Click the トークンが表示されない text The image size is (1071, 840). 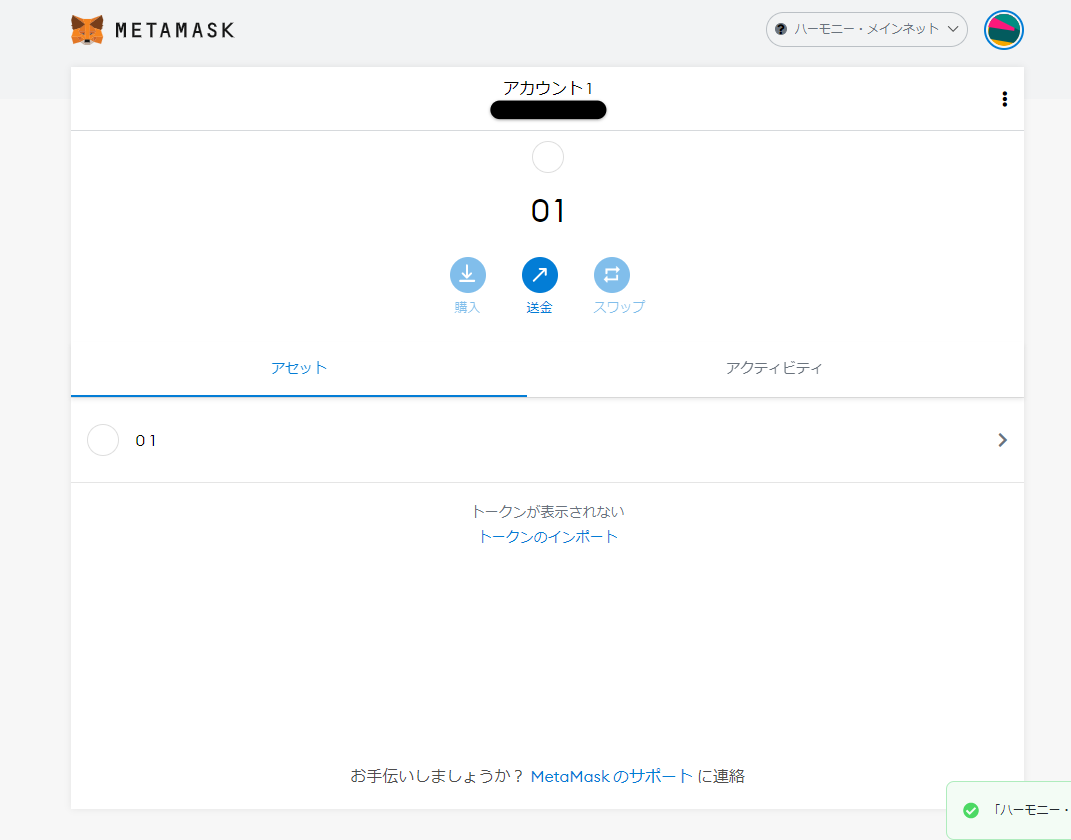coord(548,512)
